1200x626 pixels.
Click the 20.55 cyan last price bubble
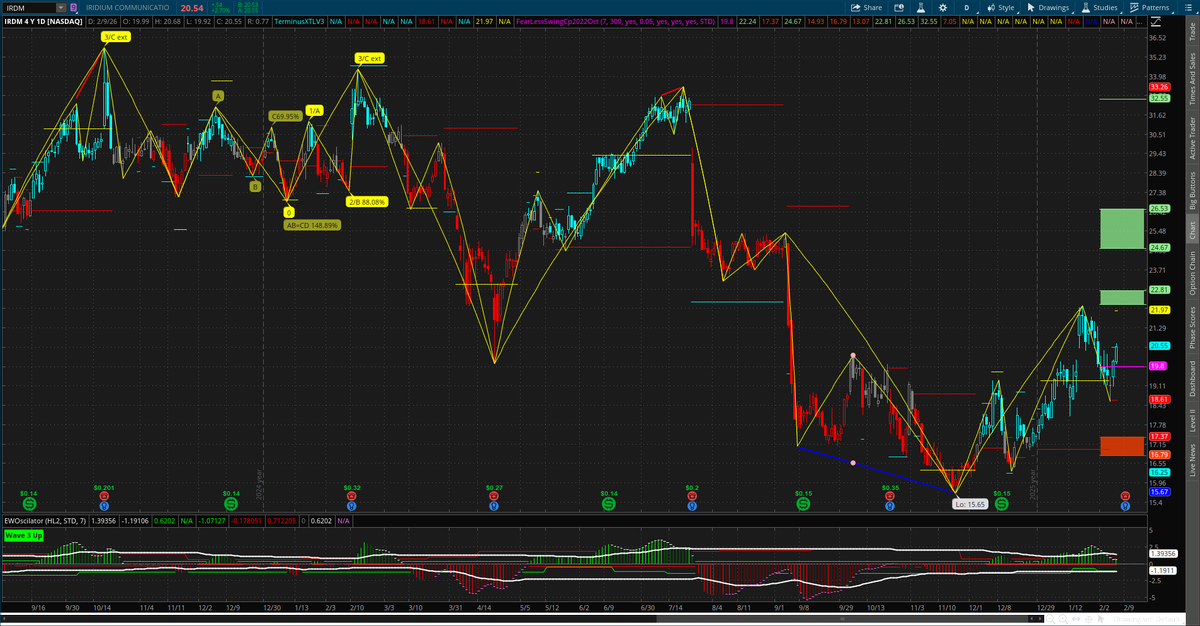point(1160,345)
